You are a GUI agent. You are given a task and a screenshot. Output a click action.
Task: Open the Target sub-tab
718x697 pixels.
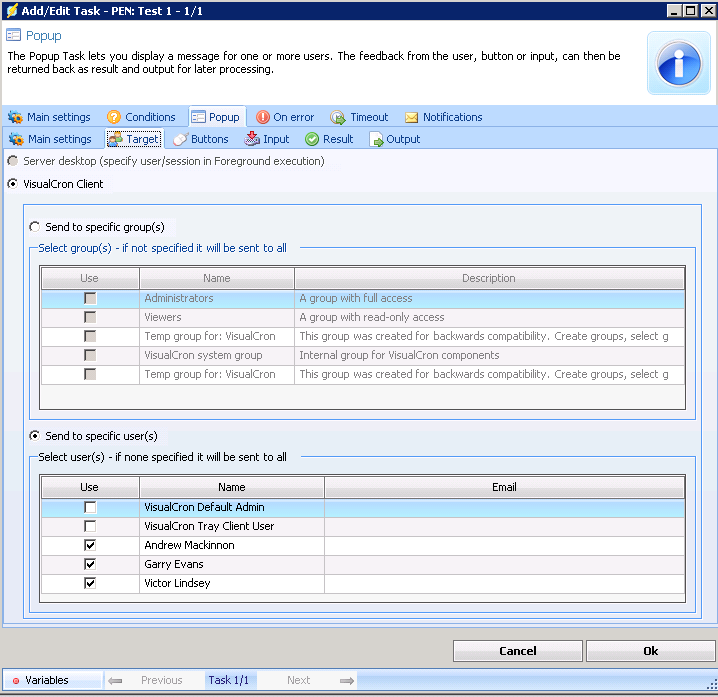133,139
